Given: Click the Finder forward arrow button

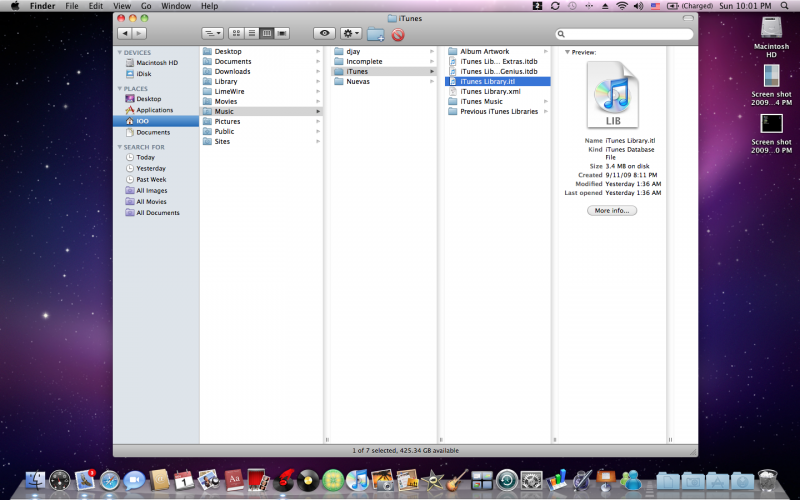Looking at the screenshot, I should pyautogui.click(x=139, y=34).
